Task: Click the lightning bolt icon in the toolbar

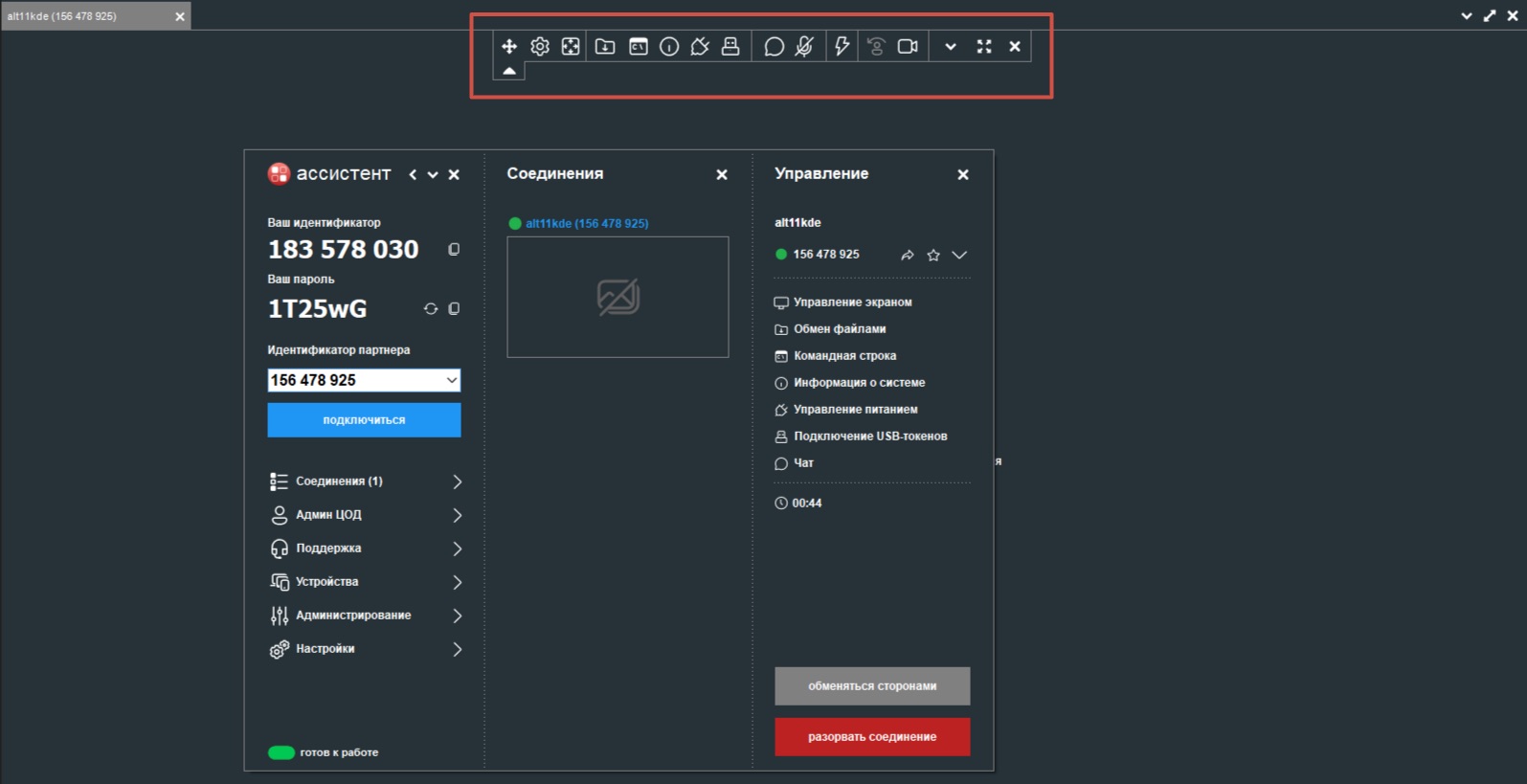Action: click(842, 46)
